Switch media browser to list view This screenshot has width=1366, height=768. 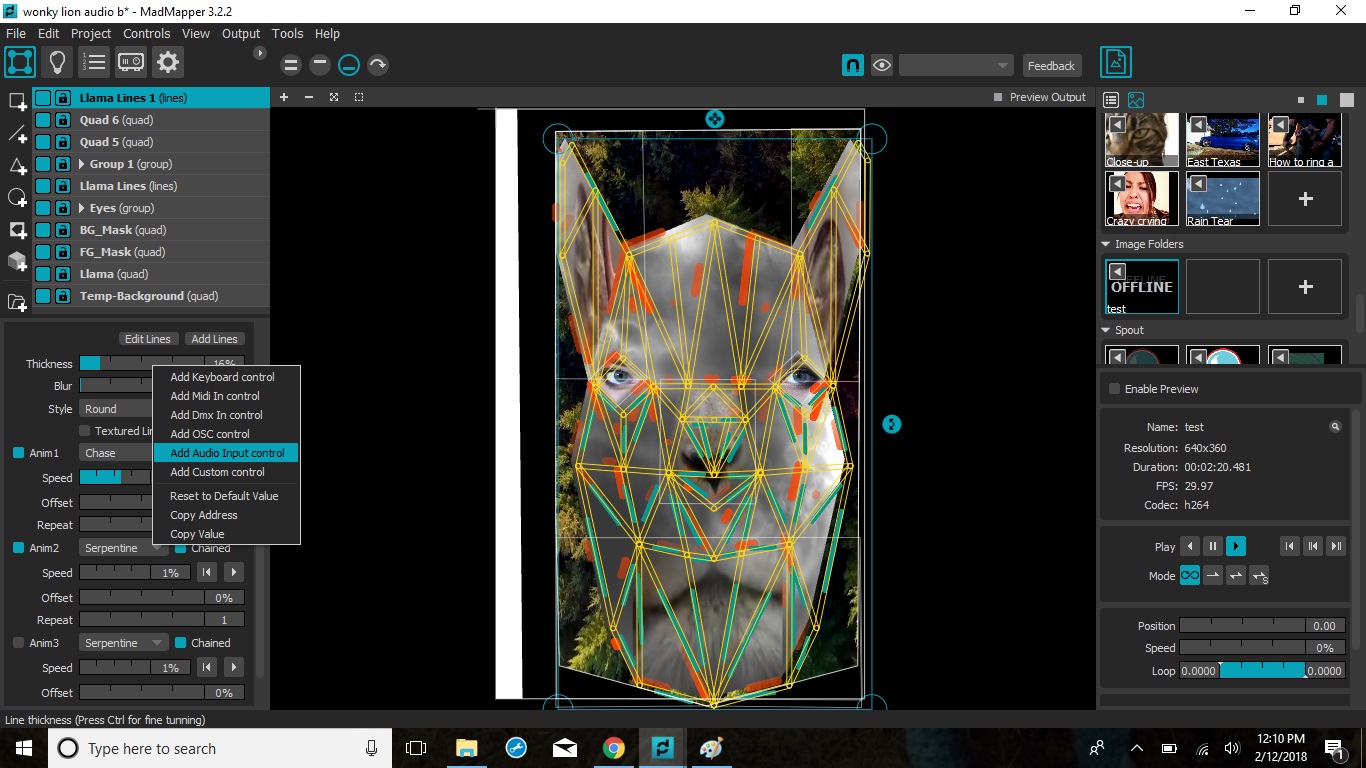1110,99
